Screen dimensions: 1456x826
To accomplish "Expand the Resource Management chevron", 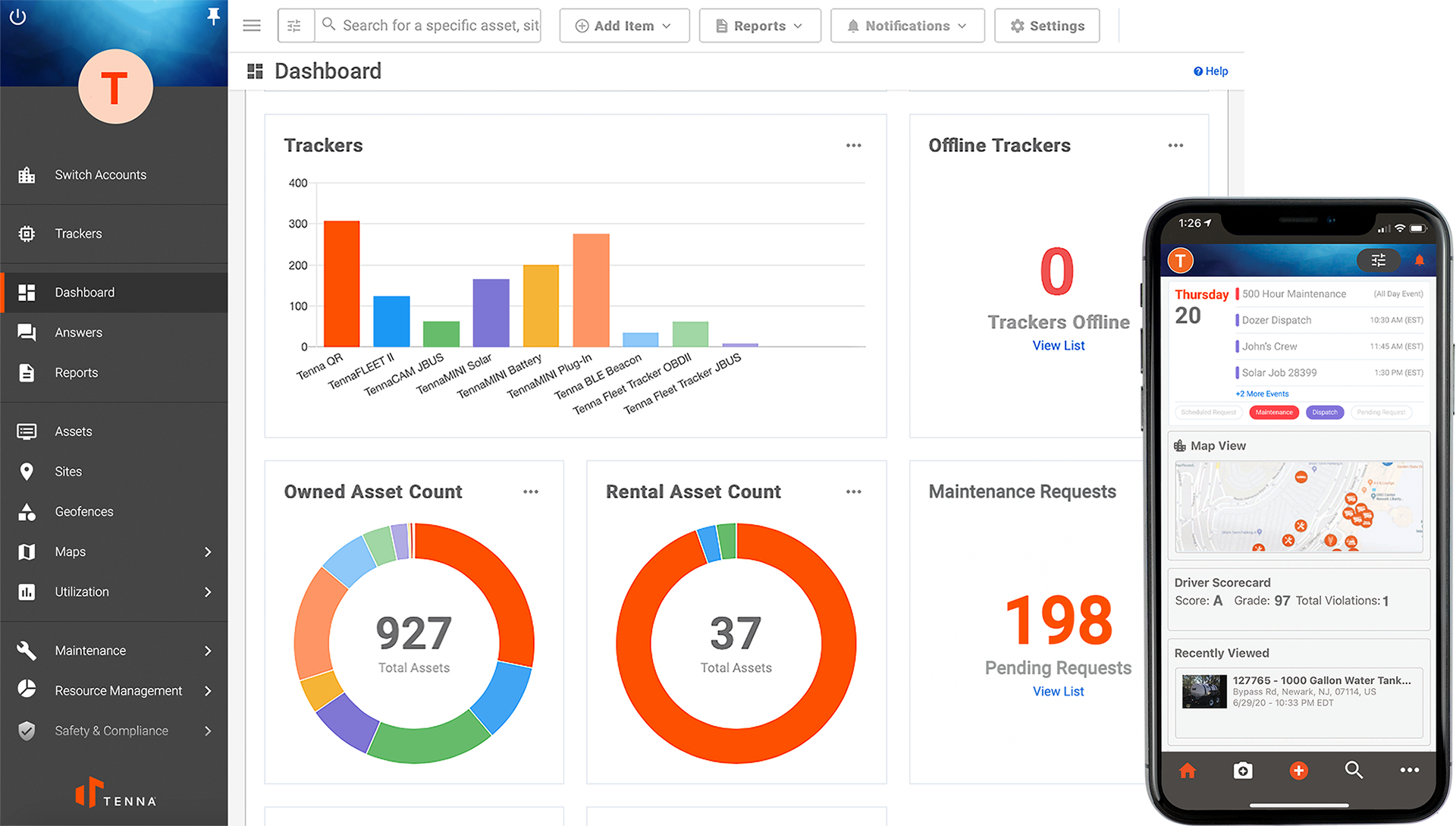I will [208, 691].
